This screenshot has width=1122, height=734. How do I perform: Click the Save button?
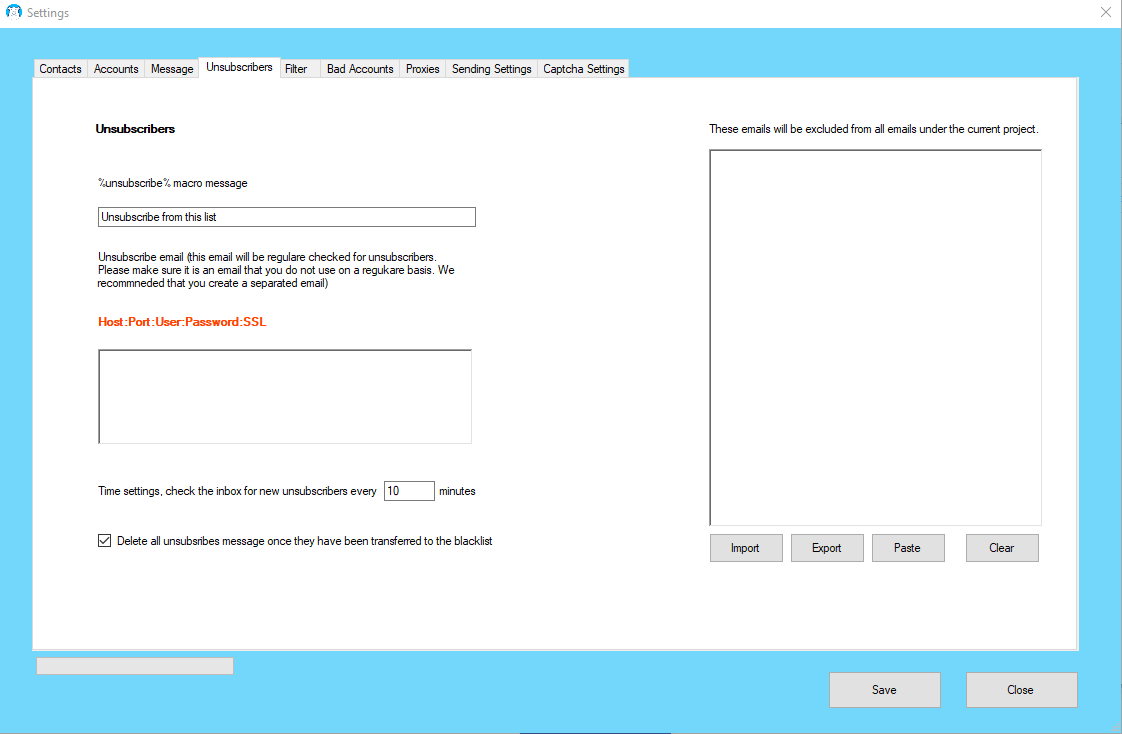(884, 690)
